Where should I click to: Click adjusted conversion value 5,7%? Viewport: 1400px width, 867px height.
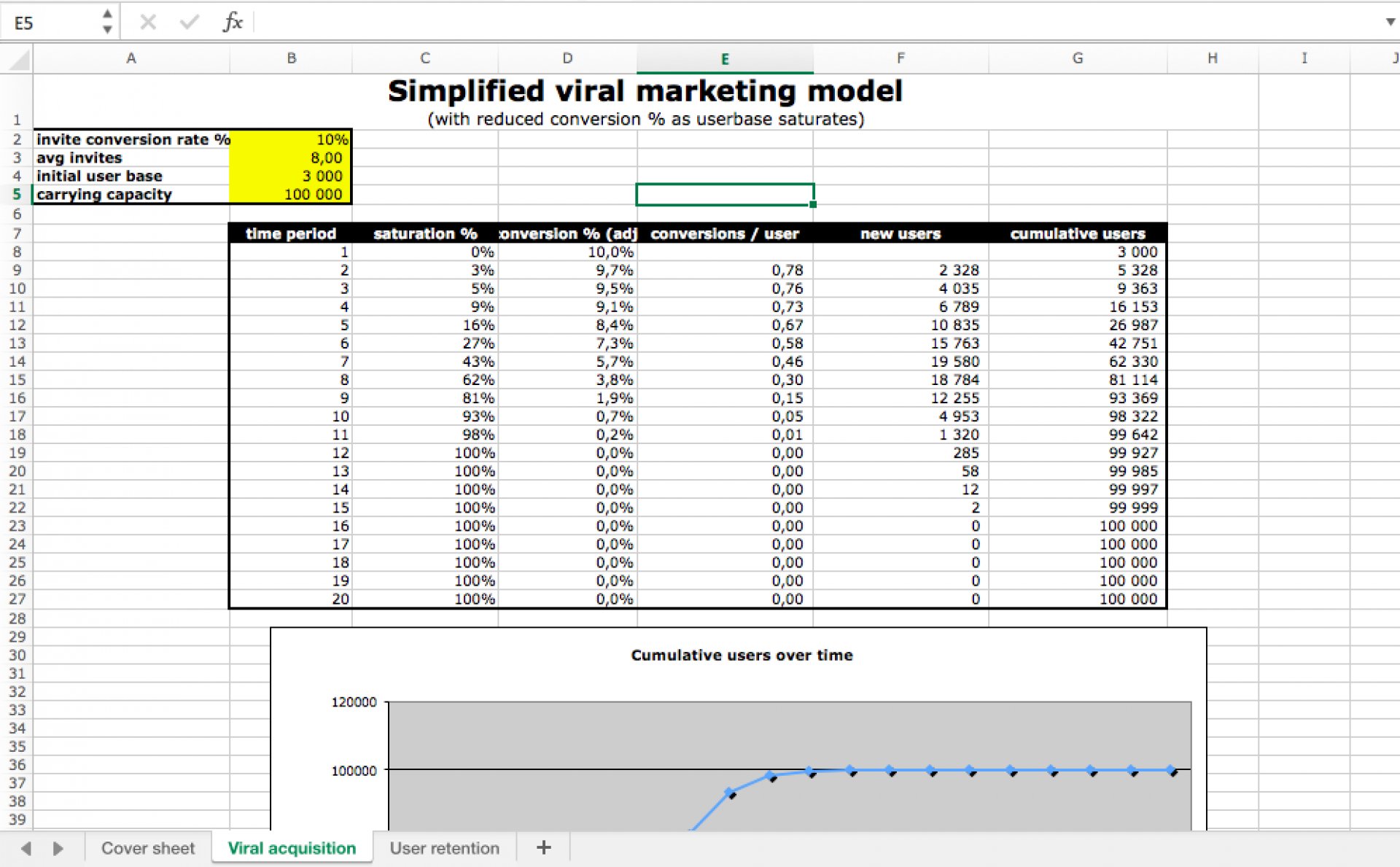point(567,362)
